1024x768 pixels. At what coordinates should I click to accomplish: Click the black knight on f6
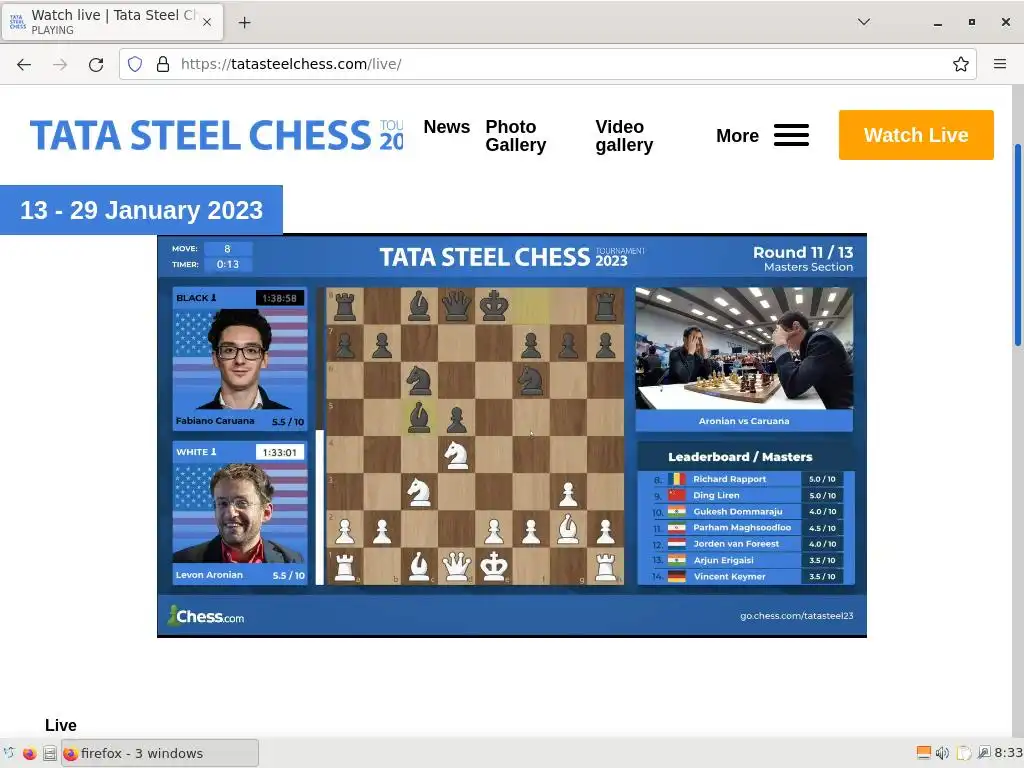click(531, 380)
